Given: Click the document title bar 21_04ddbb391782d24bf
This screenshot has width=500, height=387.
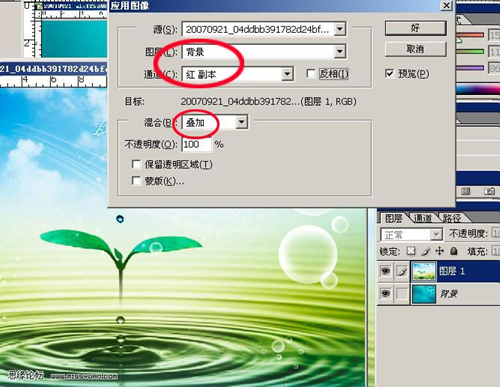Looking at the screenshot, I should tap(53, 69).
